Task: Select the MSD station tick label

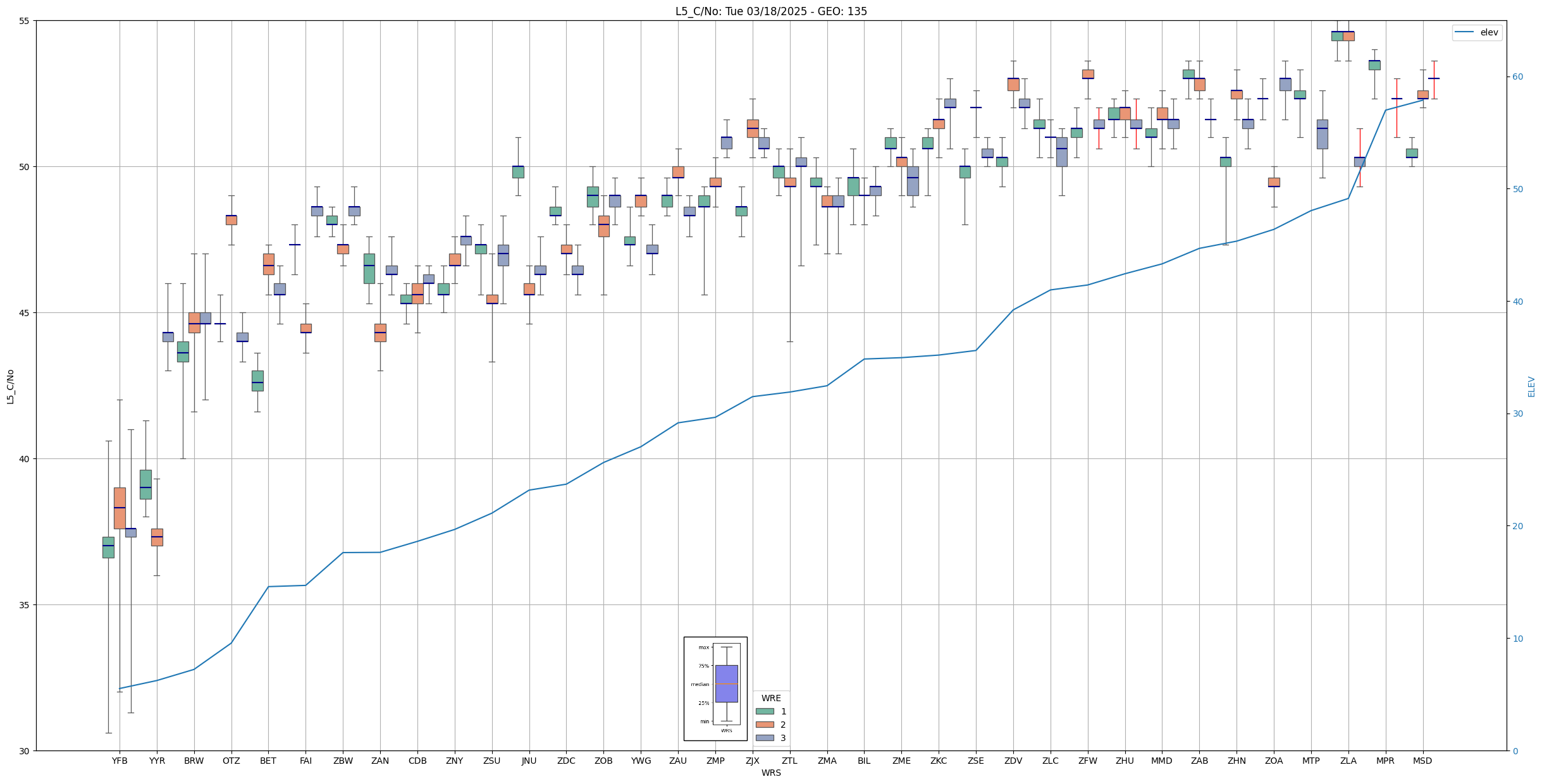Action: pyautogui.click(x=1422, y=761)
